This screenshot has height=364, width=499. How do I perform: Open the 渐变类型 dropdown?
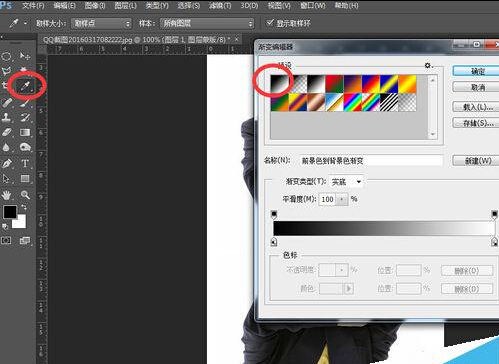(346, 182)
